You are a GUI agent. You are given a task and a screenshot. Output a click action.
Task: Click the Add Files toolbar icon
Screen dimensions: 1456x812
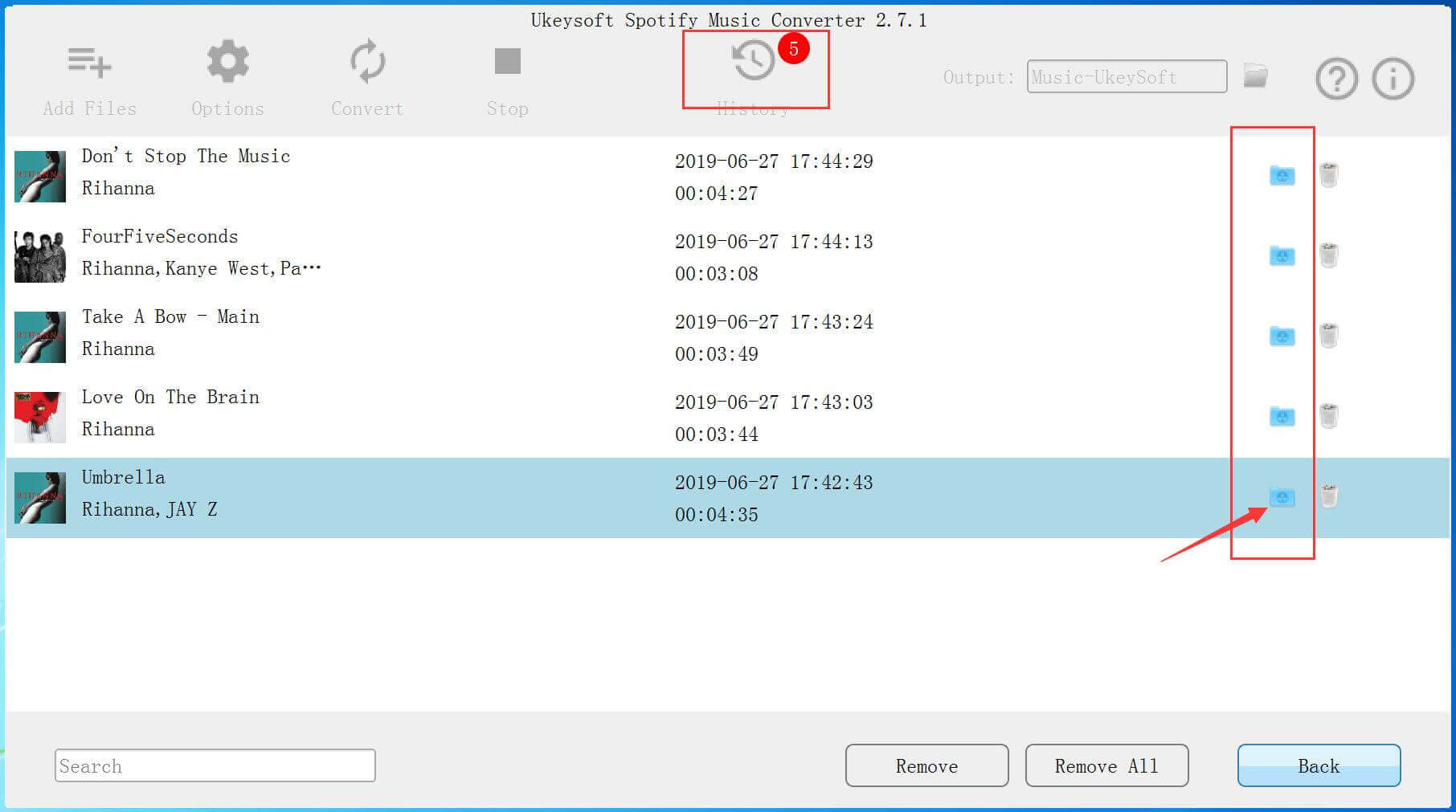[89, 62]
